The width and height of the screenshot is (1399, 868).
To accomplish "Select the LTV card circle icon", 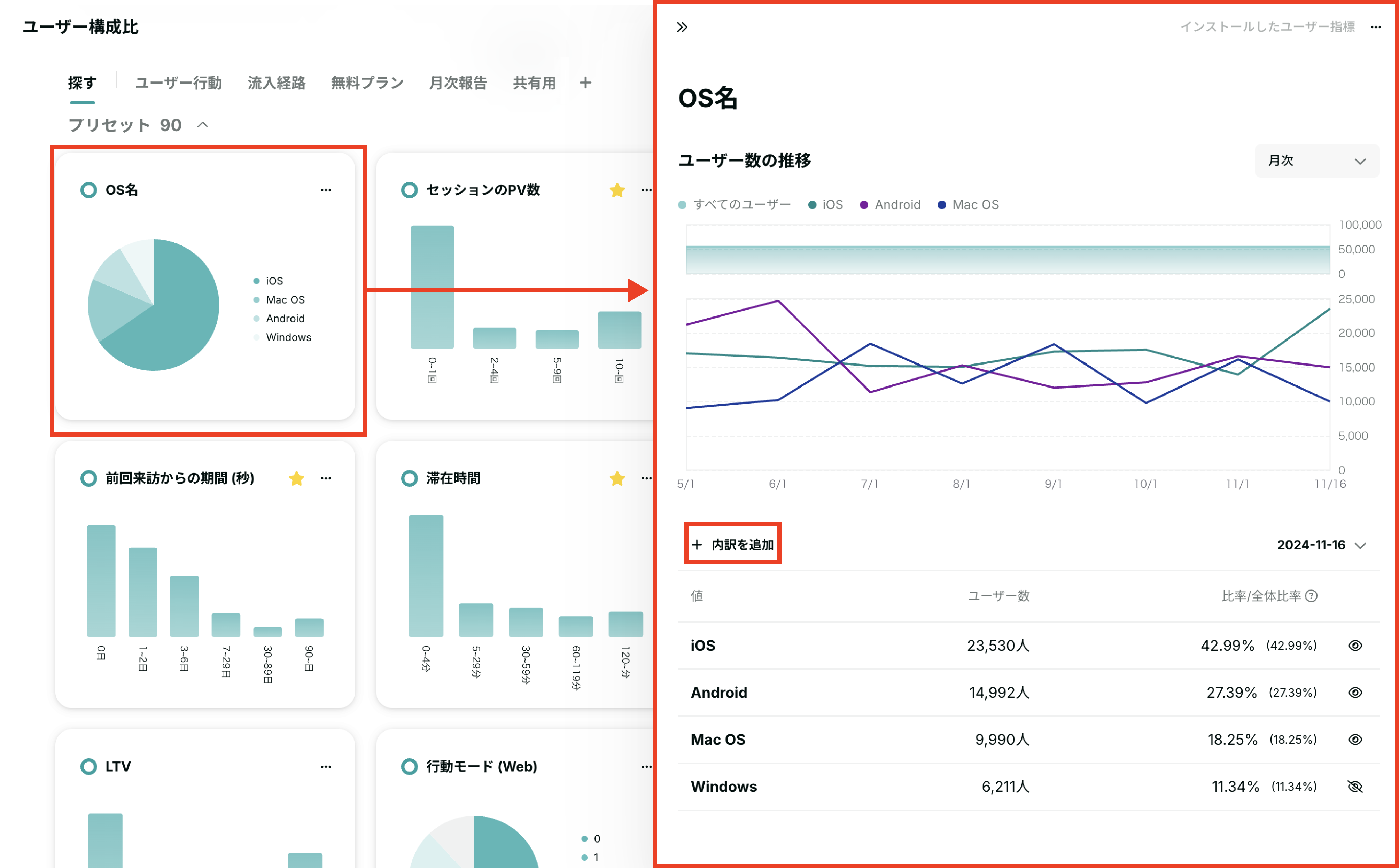I will [x=88, y=766].
